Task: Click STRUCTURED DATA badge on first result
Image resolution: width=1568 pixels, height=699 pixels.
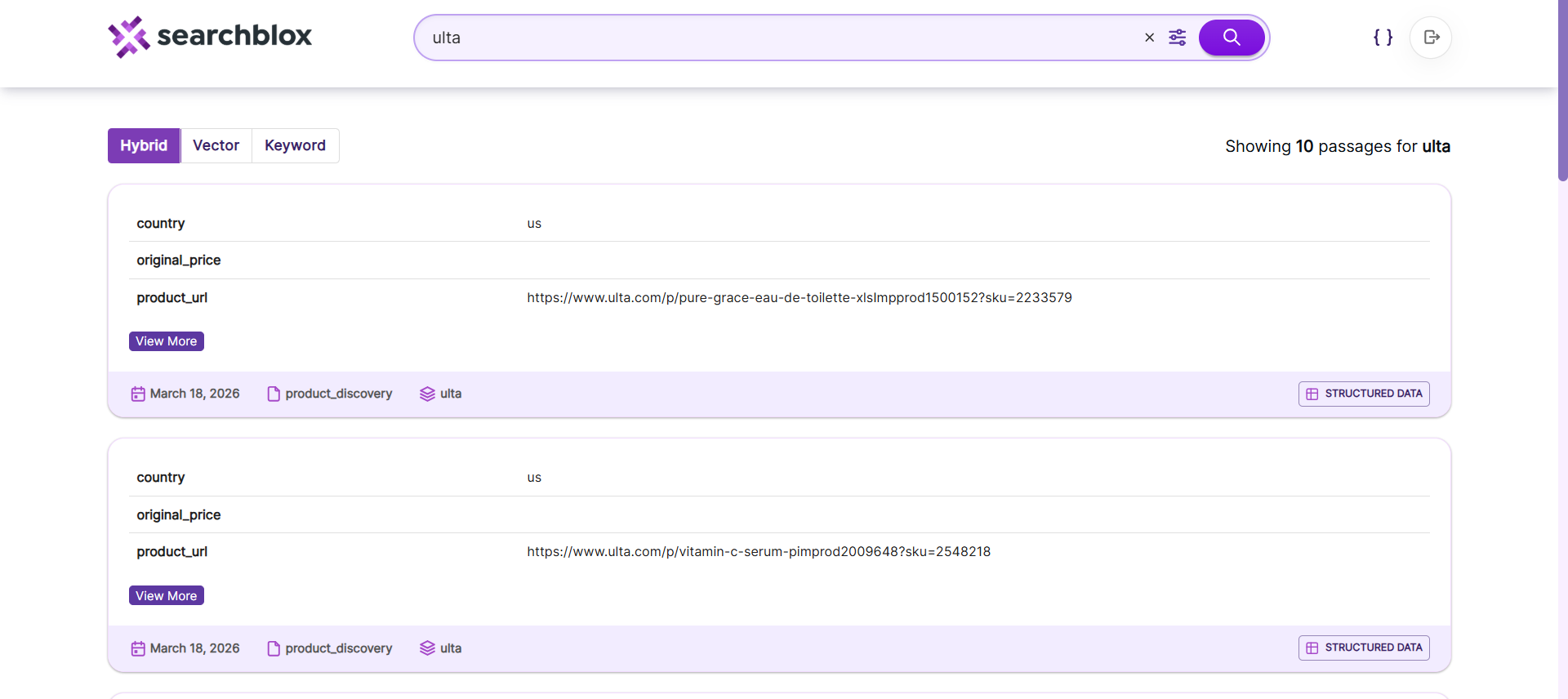Action: [1364, 394]
